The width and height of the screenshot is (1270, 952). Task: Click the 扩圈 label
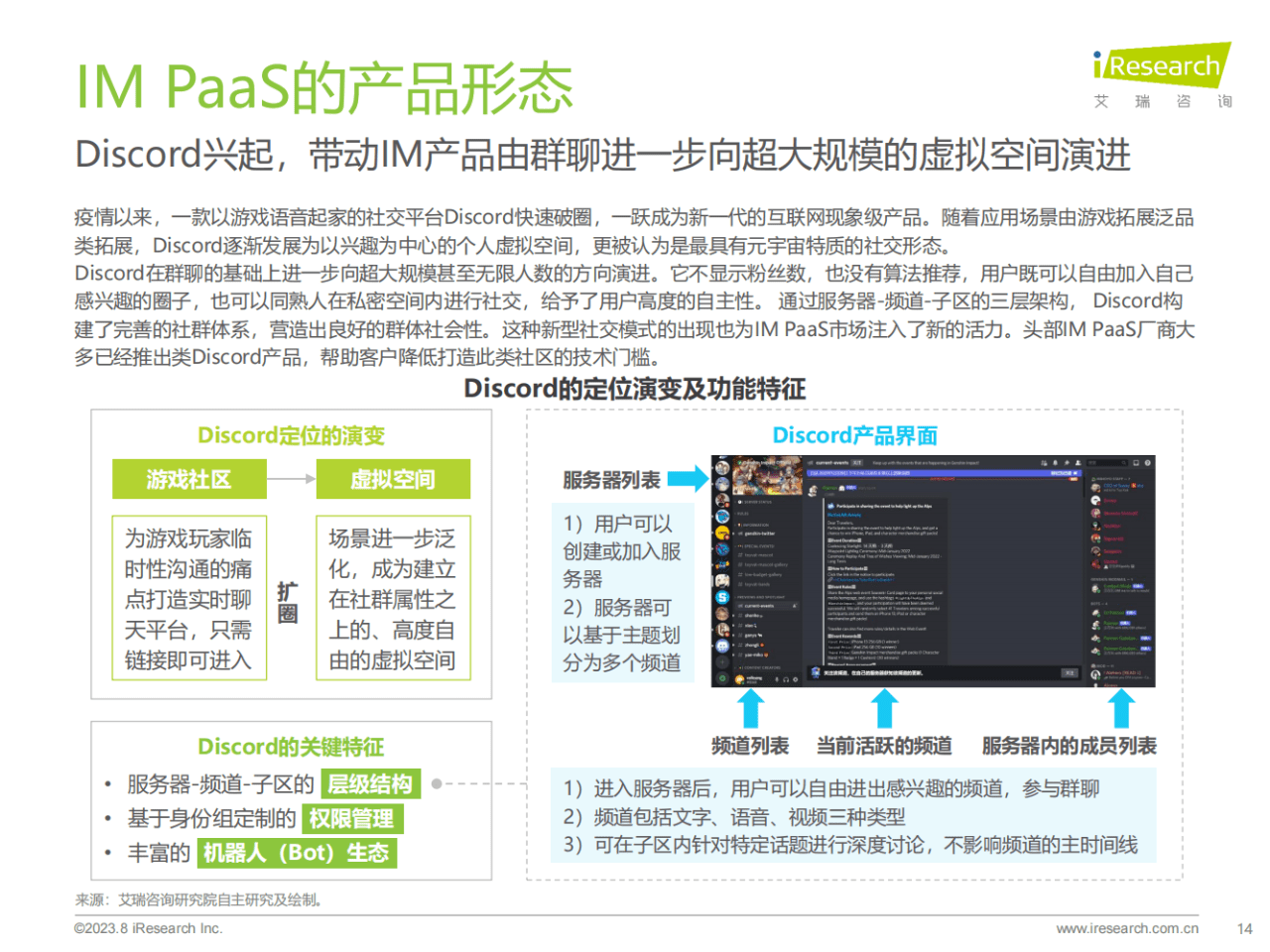[x=288, y=602]
